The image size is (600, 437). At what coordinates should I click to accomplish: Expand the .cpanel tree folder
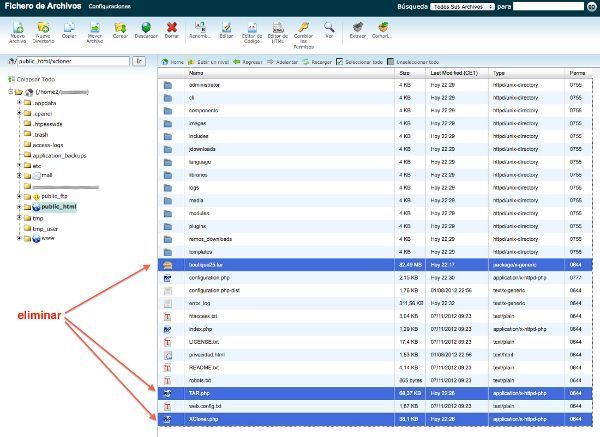click(x=19, y=113)
